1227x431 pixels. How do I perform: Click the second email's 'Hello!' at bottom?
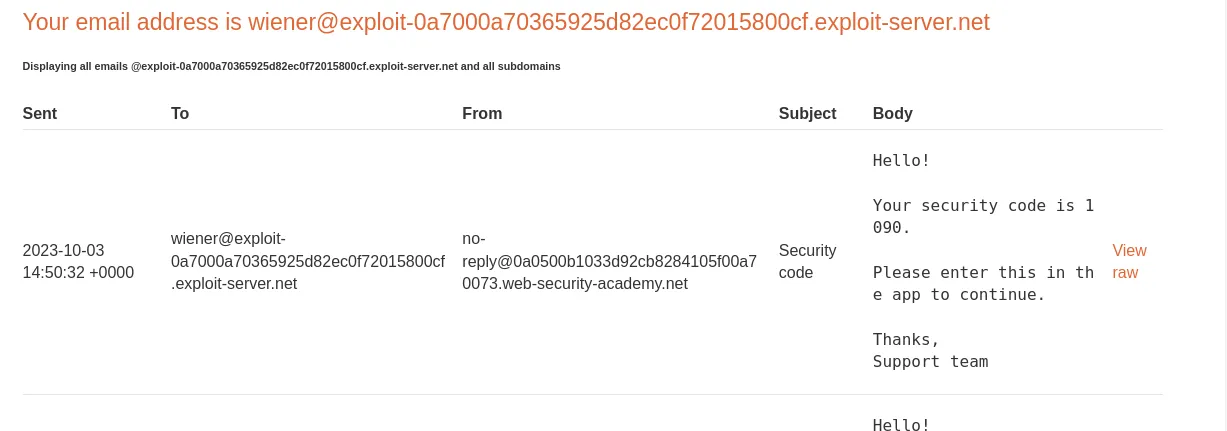click(901, 424)
